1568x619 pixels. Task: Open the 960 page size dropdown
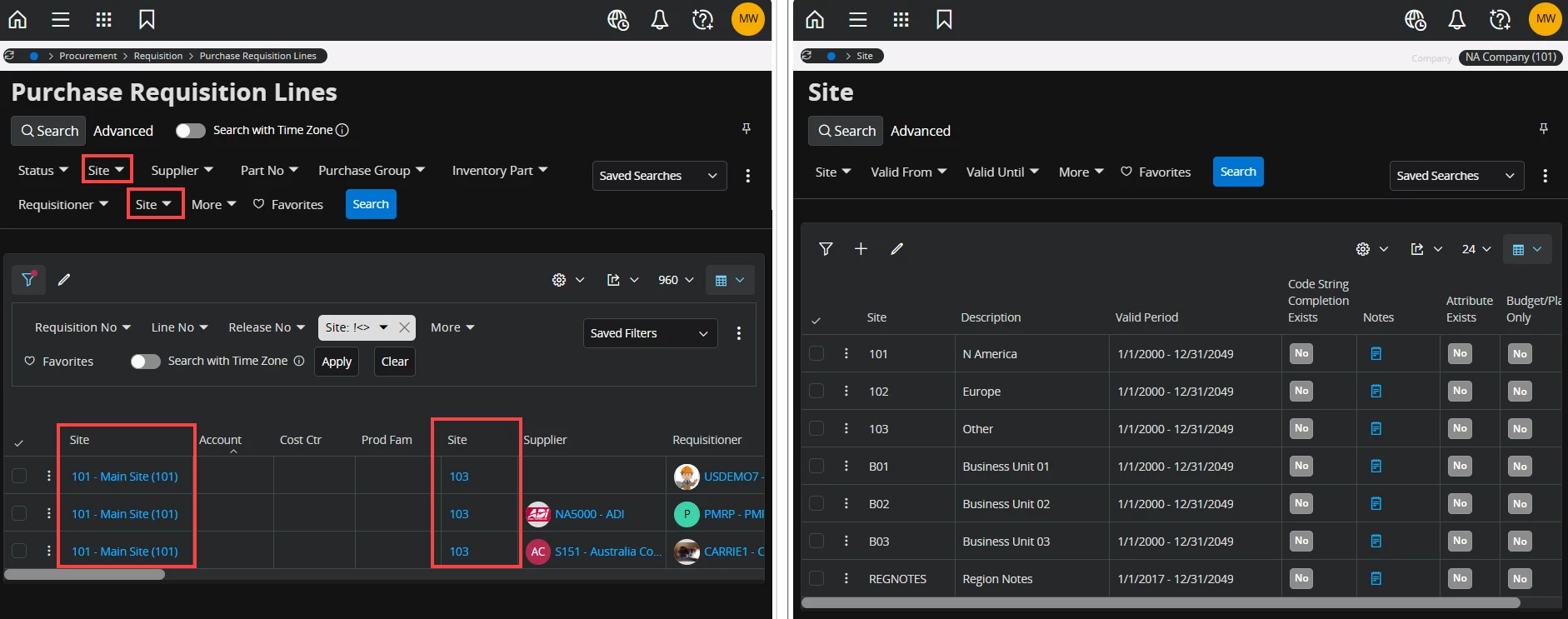click(x=676, y=280)
